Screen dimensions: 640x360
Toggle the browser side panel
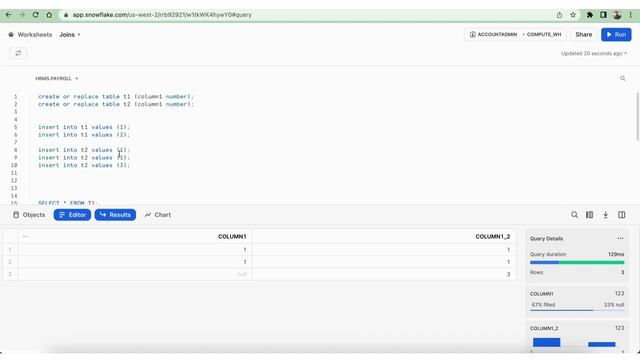pyautogui.click(x=603, y=15)
